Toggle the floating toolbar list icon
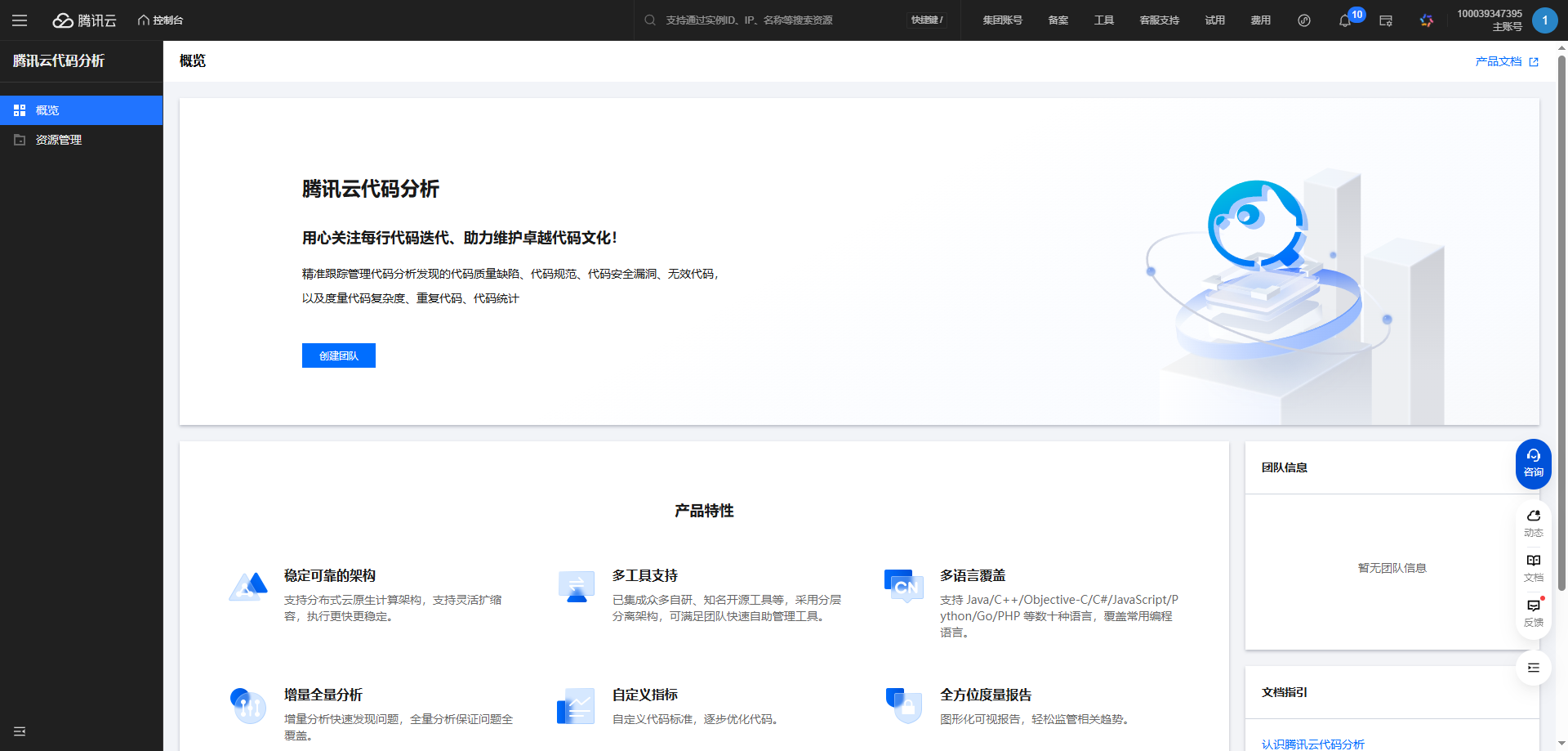 (1534, 668)
